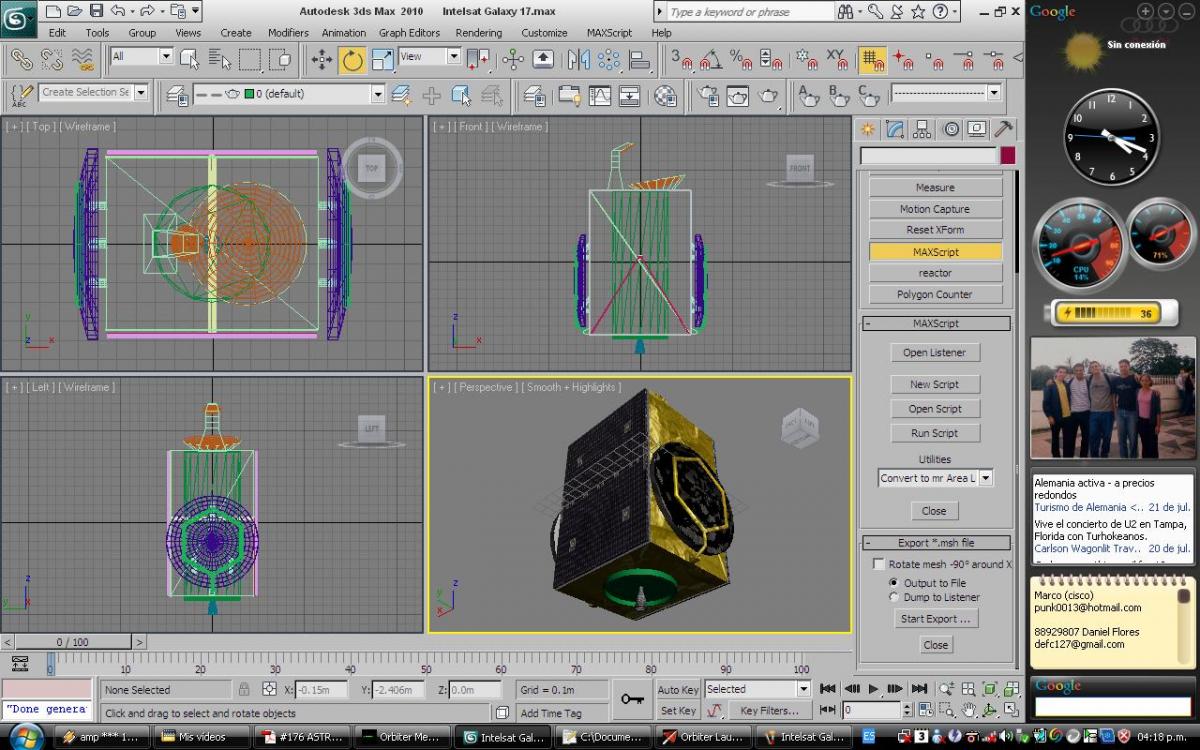1200x750 pixels.
Task: Click the Bind to Space Warp icon
Action: 85,60
